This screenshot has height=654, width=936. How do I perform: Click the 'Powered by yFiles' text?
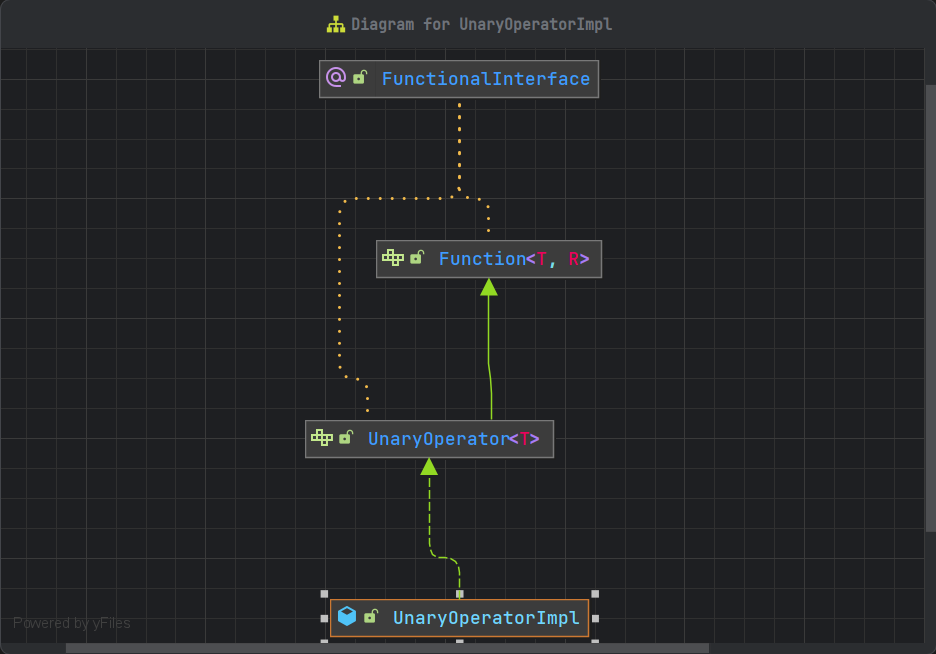click(x=71, y=623)
